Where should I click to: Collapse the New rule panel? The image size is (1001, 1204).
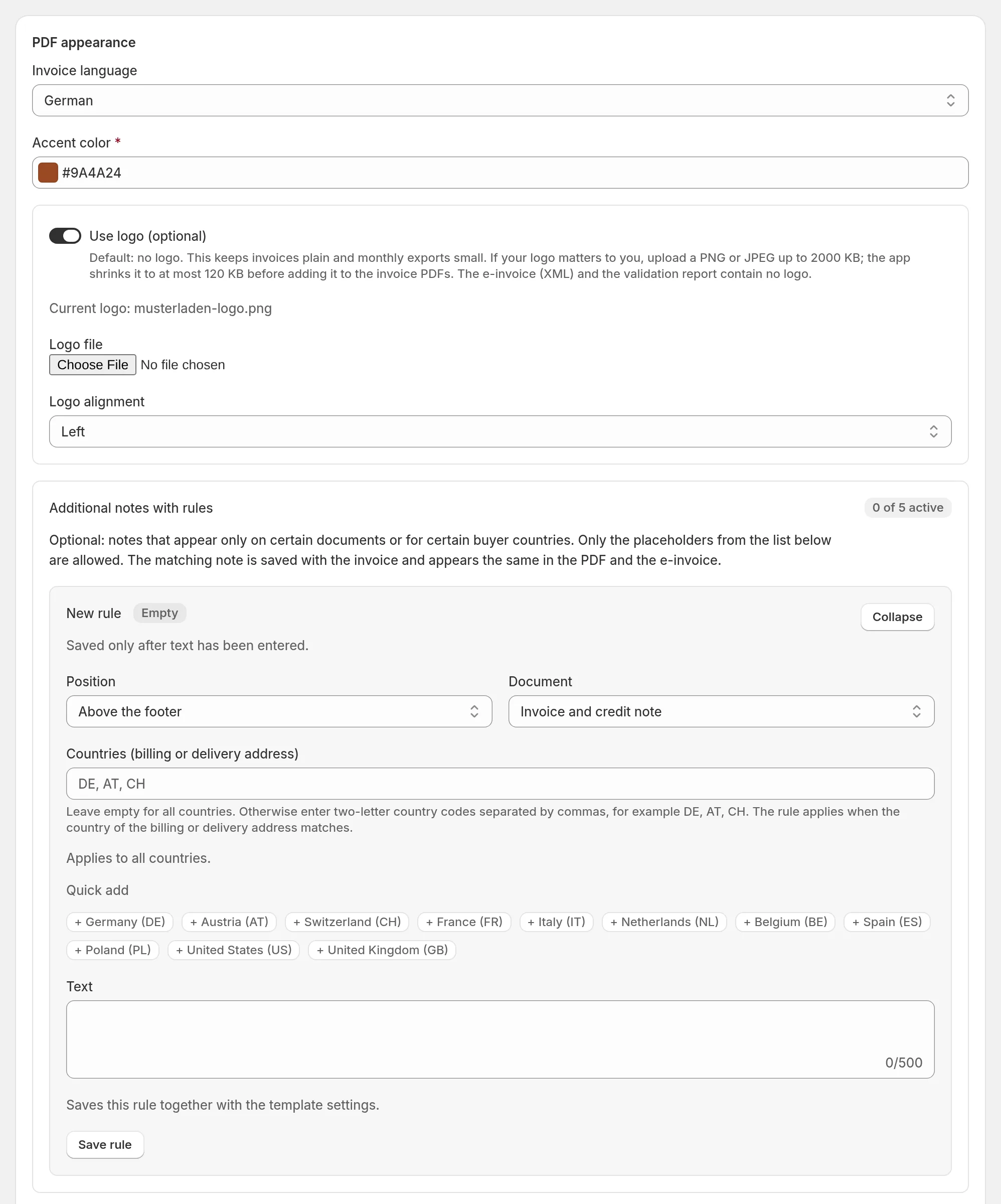pos(897,617)
